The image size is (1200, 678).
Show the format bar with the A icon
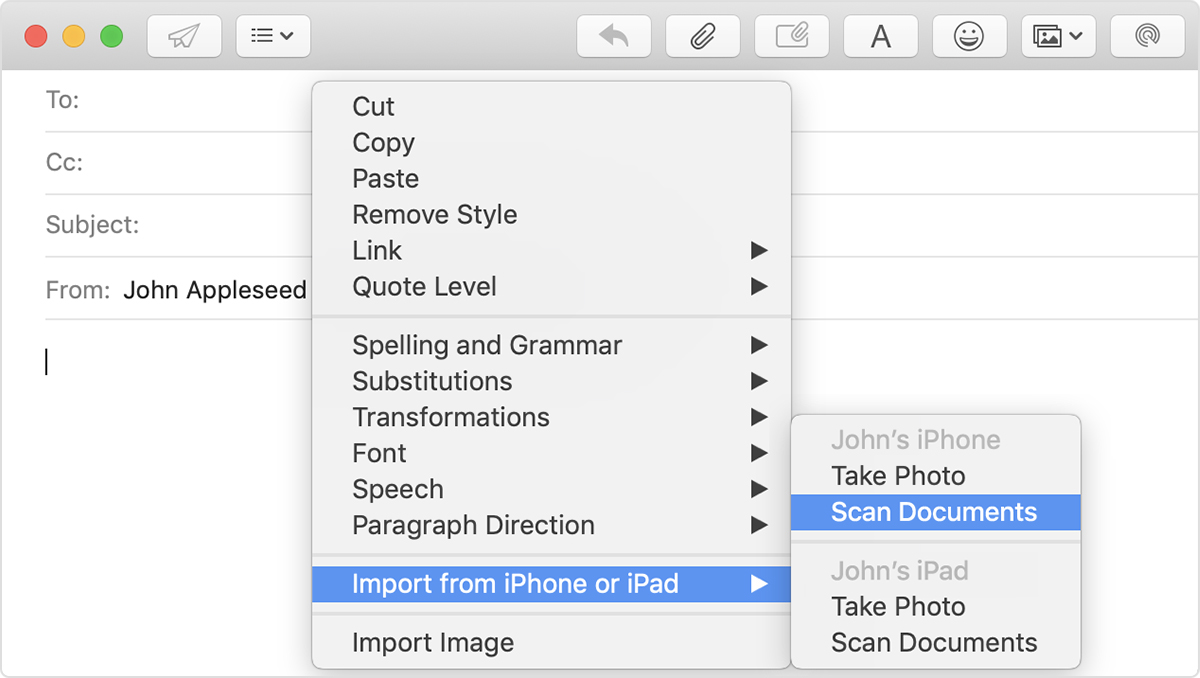pos(881,36)
